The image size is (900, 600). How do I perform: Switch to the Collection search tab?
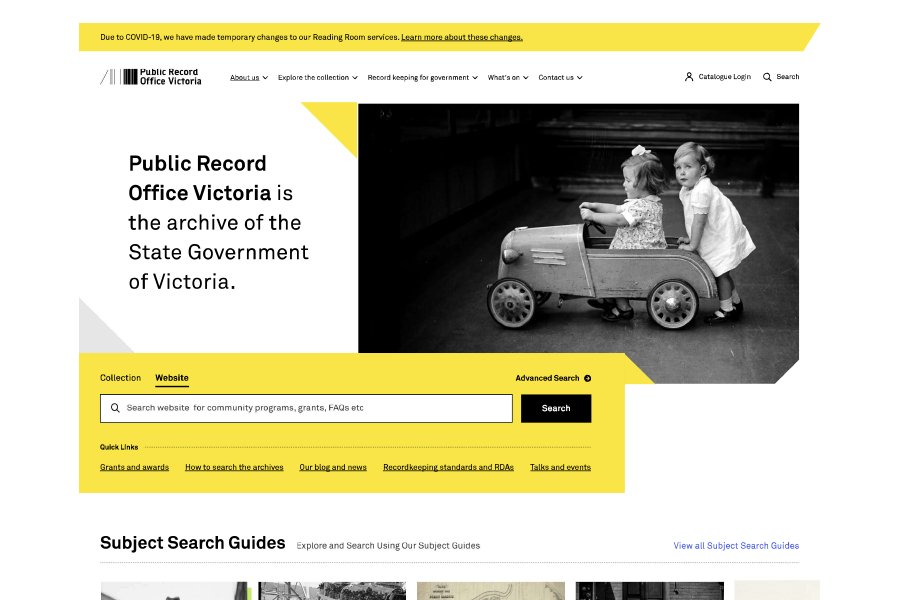tap(120, 378)
